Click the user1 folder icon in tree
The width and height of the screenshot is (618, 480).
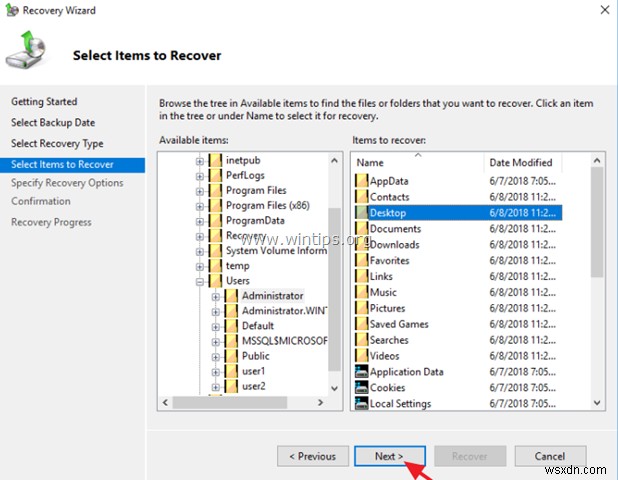231,371
